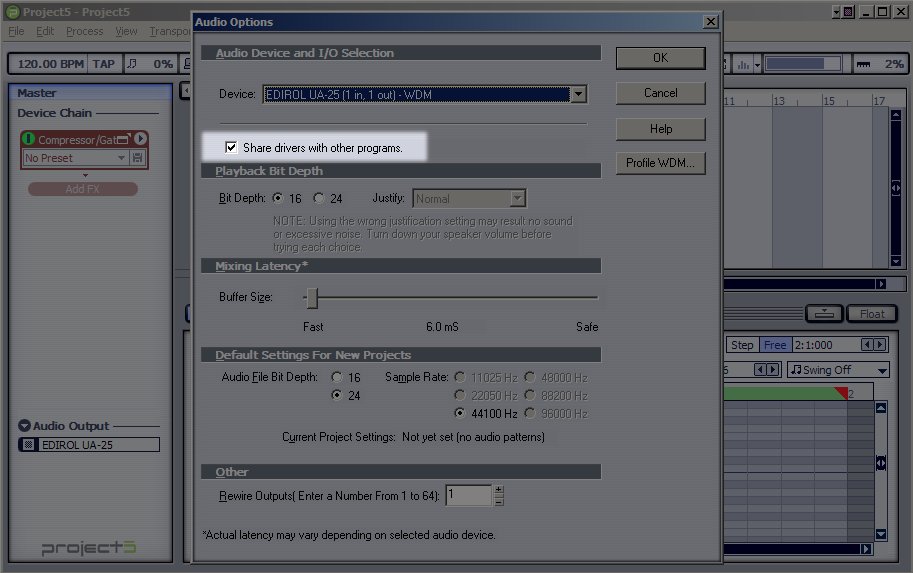Open Help for Audio Options

click(x=660, y=129)
